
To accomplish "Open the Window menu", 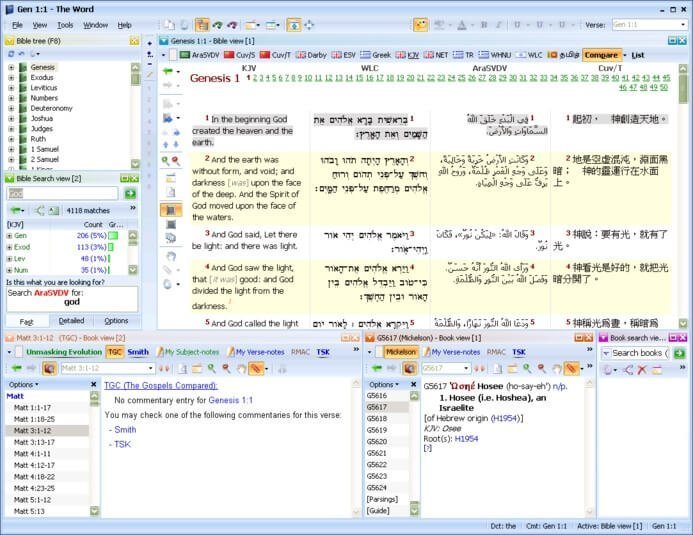I will point(95,25).
